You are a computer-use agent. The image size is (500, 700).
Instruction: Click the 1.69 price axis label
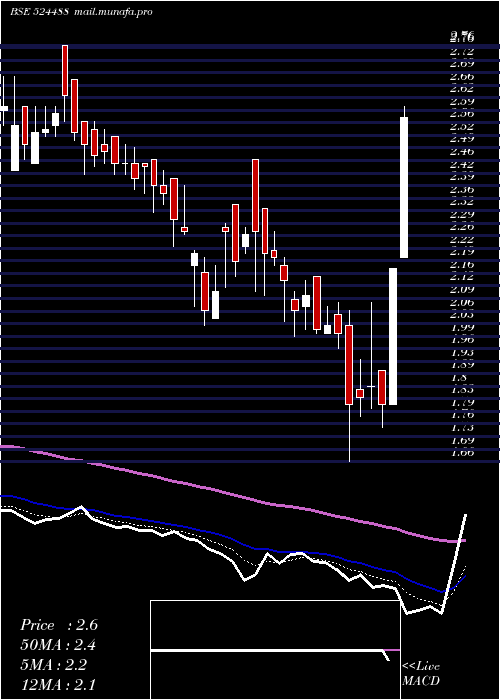click(x=462, y=441)
